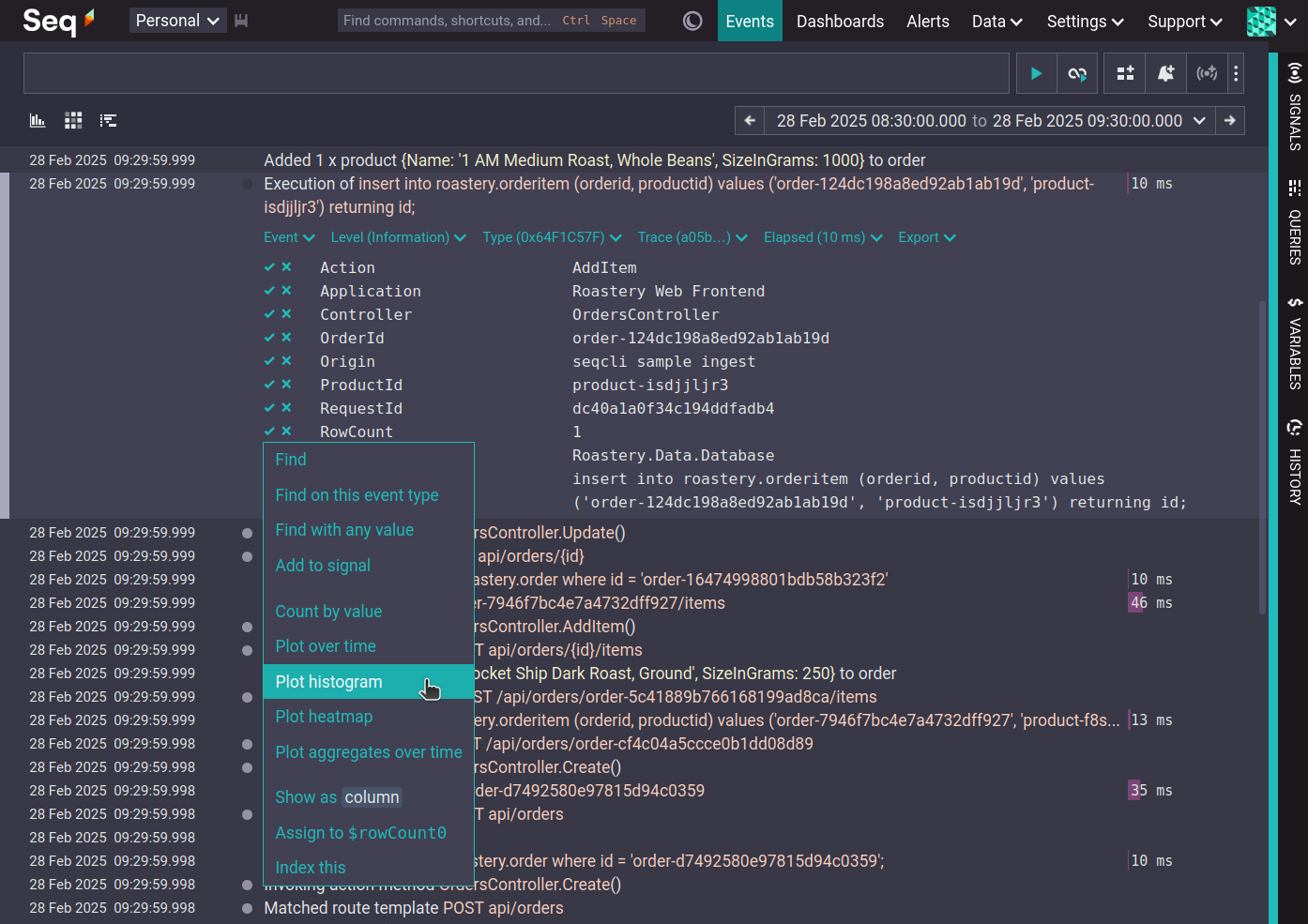Click the bar chart view icon
This screenshot has width=1308, height=924.
[x=38, y=120]
